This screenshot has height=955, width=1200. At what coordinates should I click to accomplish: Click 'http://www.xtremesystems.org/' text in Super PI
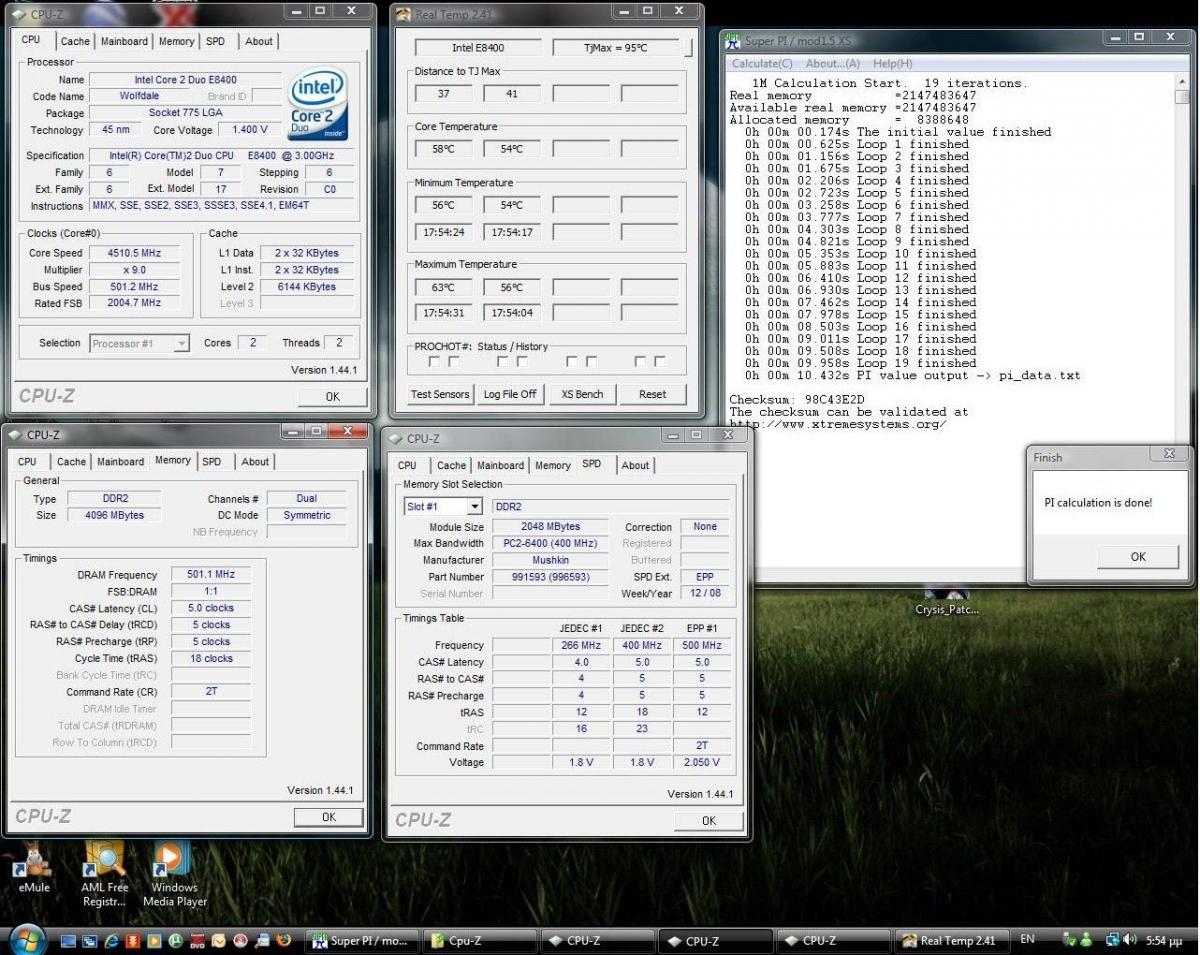click(x=838, y=423)
